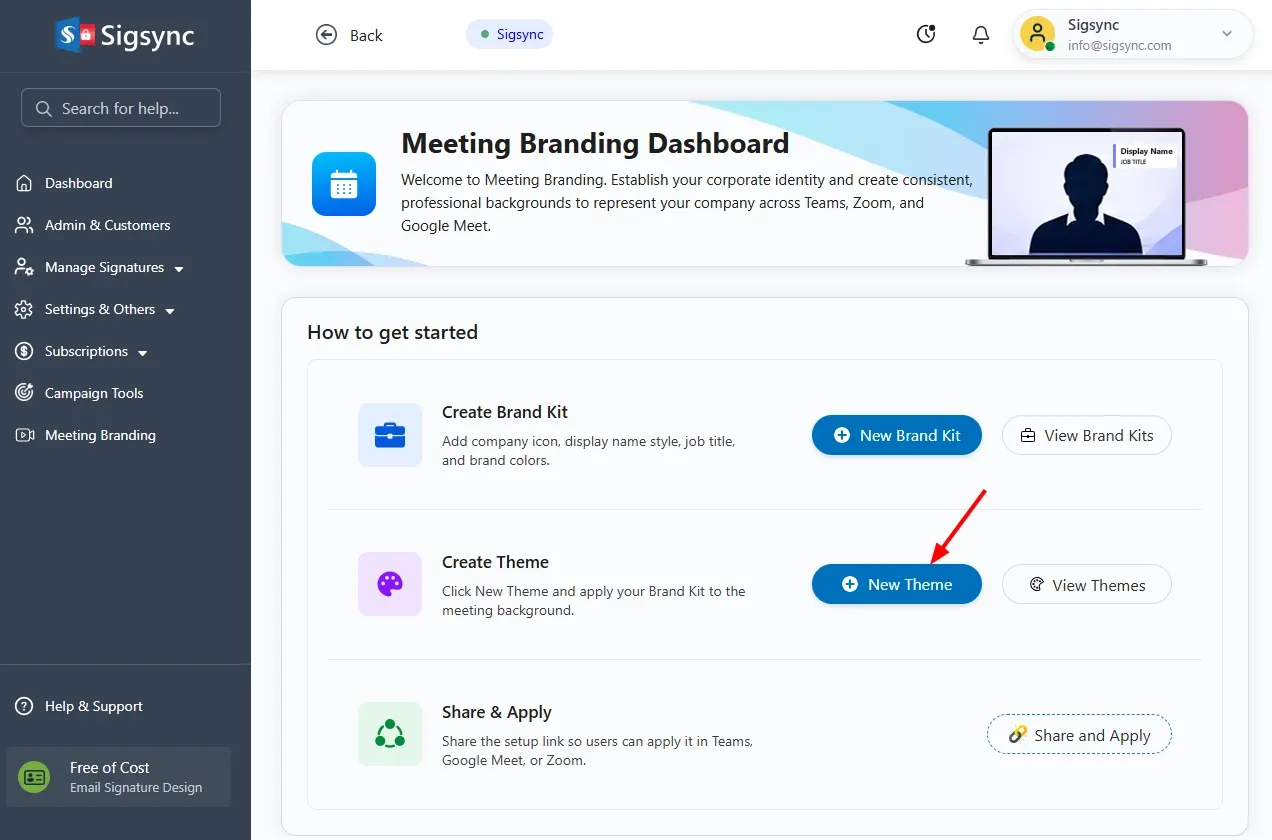Click the blue calendar Meeting Branding icon
The image size is (1272, 840).
343,184
